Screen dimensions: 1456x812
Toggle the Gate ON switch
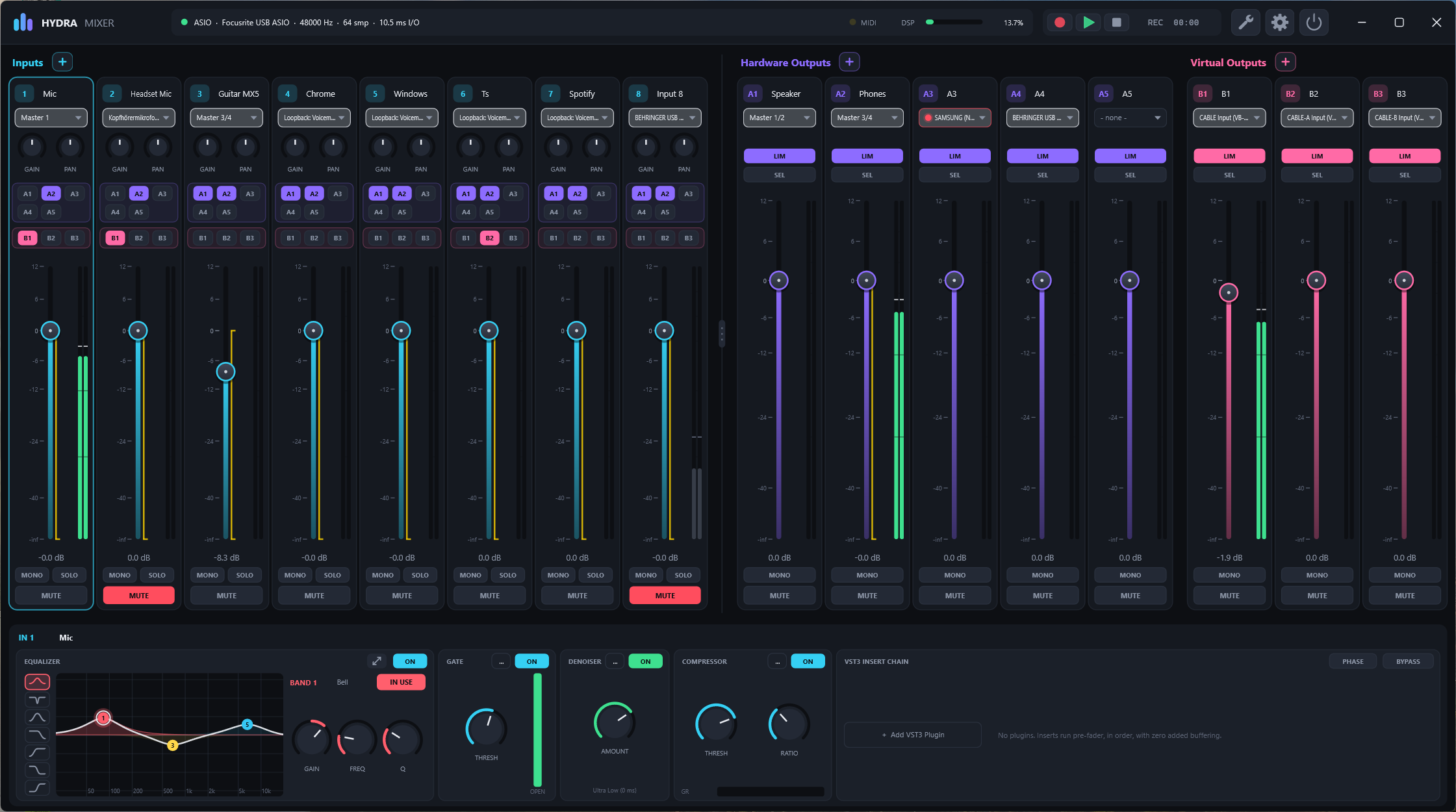pos(531,661)
